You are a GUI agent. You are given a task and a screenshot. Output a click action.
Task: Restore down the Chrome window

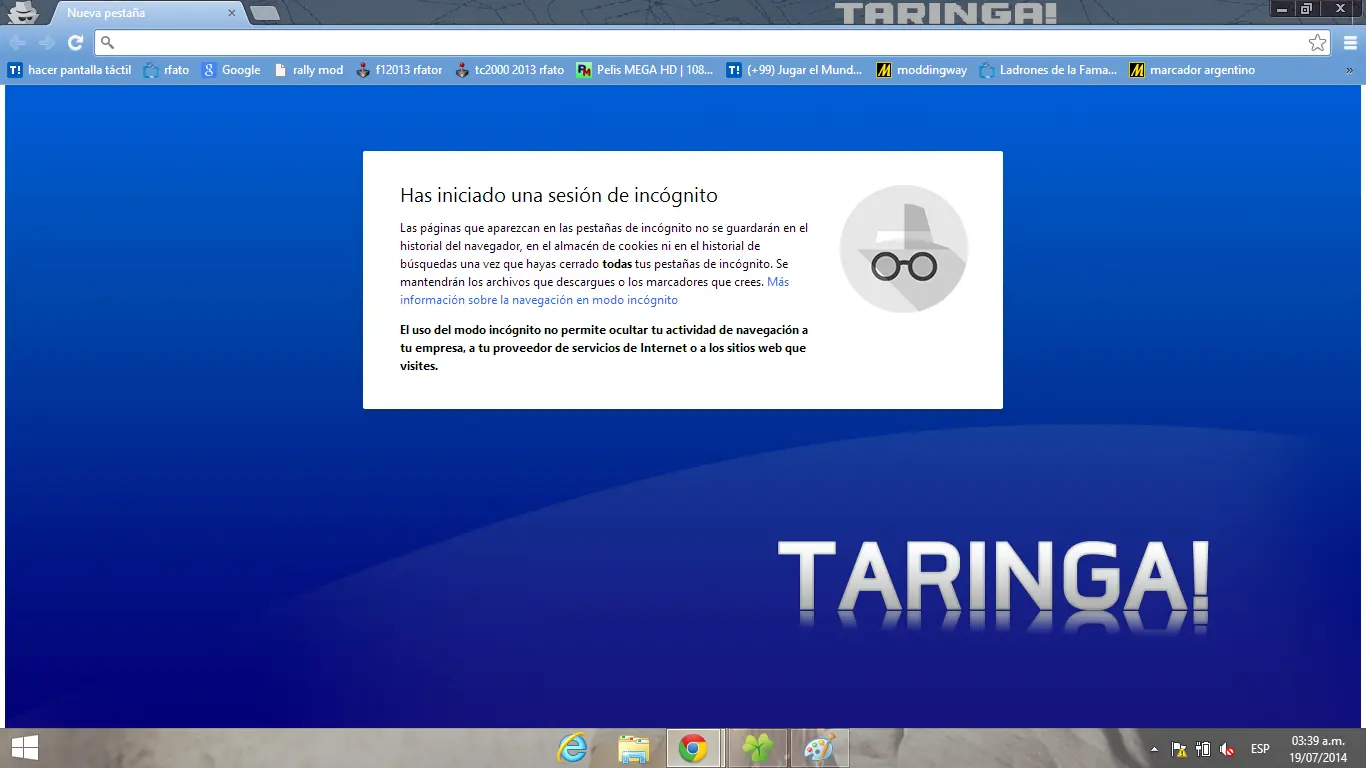pos(1306,8)
